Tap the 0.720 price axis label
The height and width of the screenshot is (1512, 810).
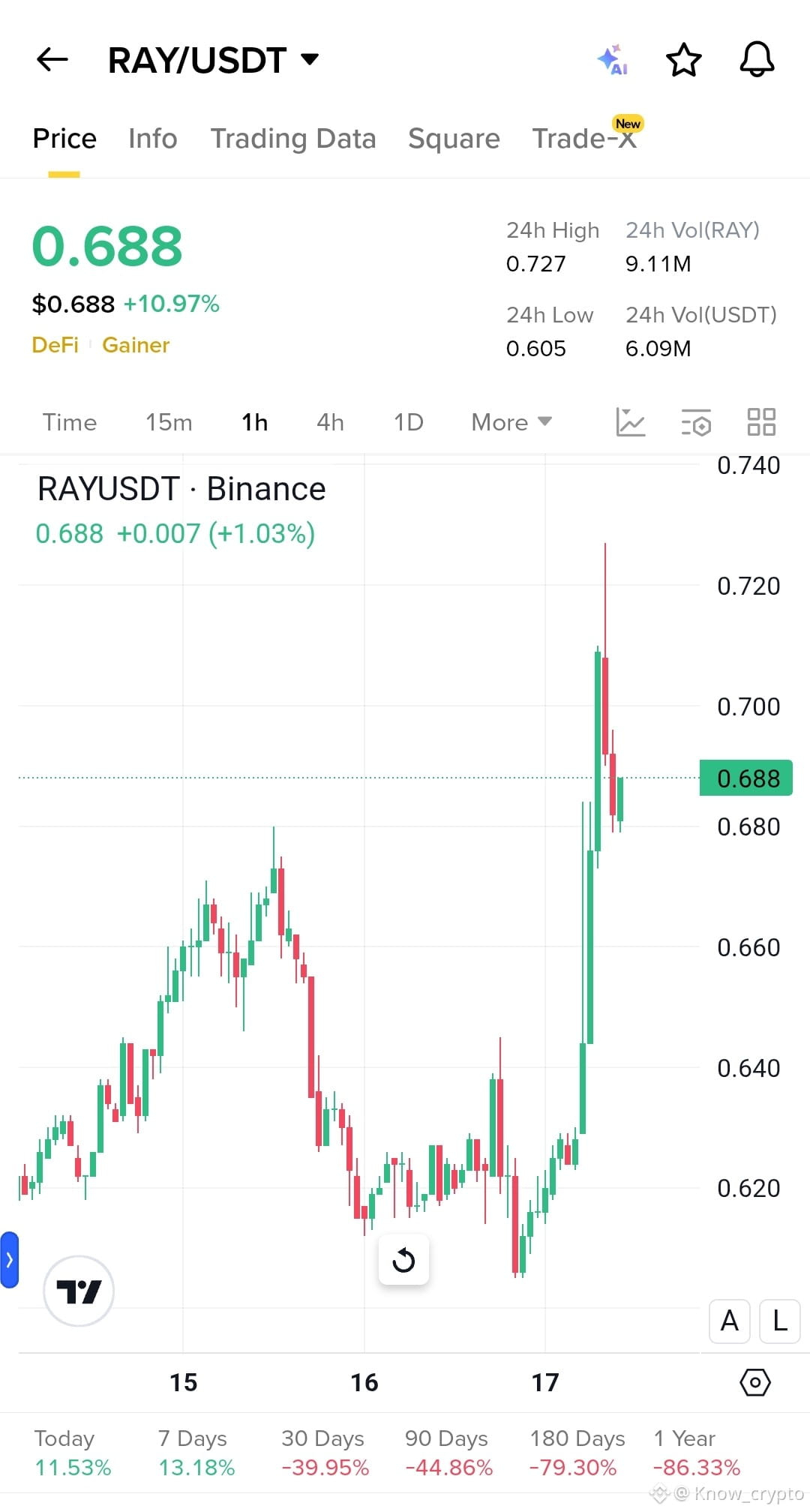748,586
